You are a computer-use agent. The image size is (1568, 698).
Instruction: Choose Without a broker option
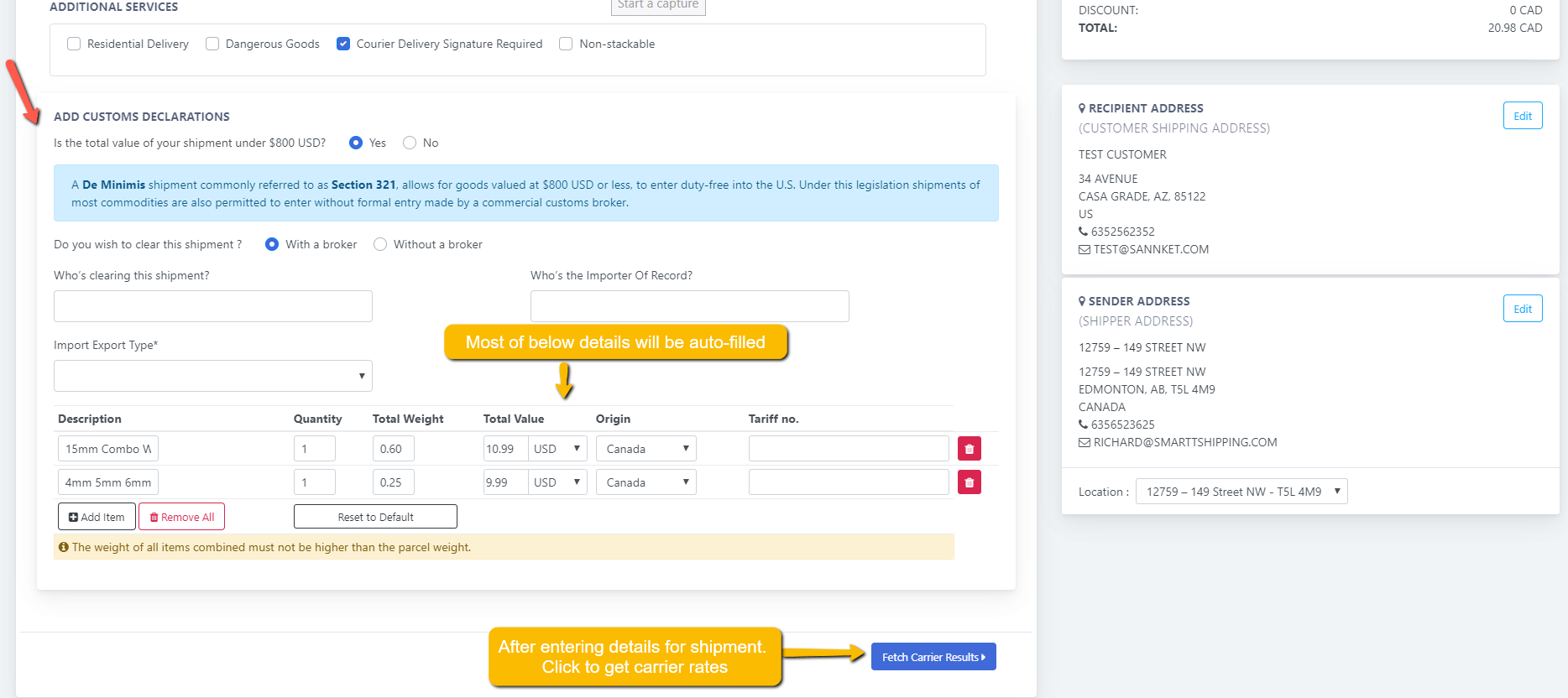point(380,244)
